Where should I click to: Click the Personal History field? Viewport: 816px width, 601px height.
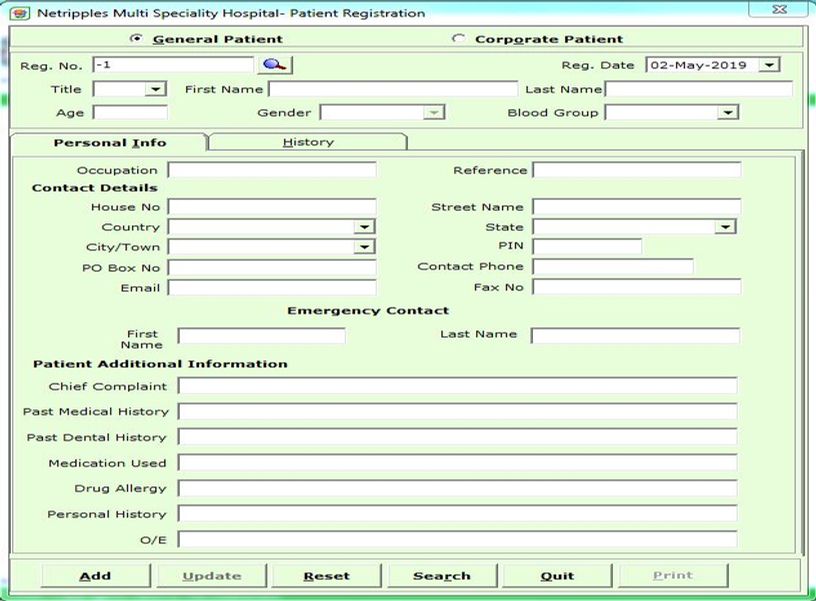457,514
